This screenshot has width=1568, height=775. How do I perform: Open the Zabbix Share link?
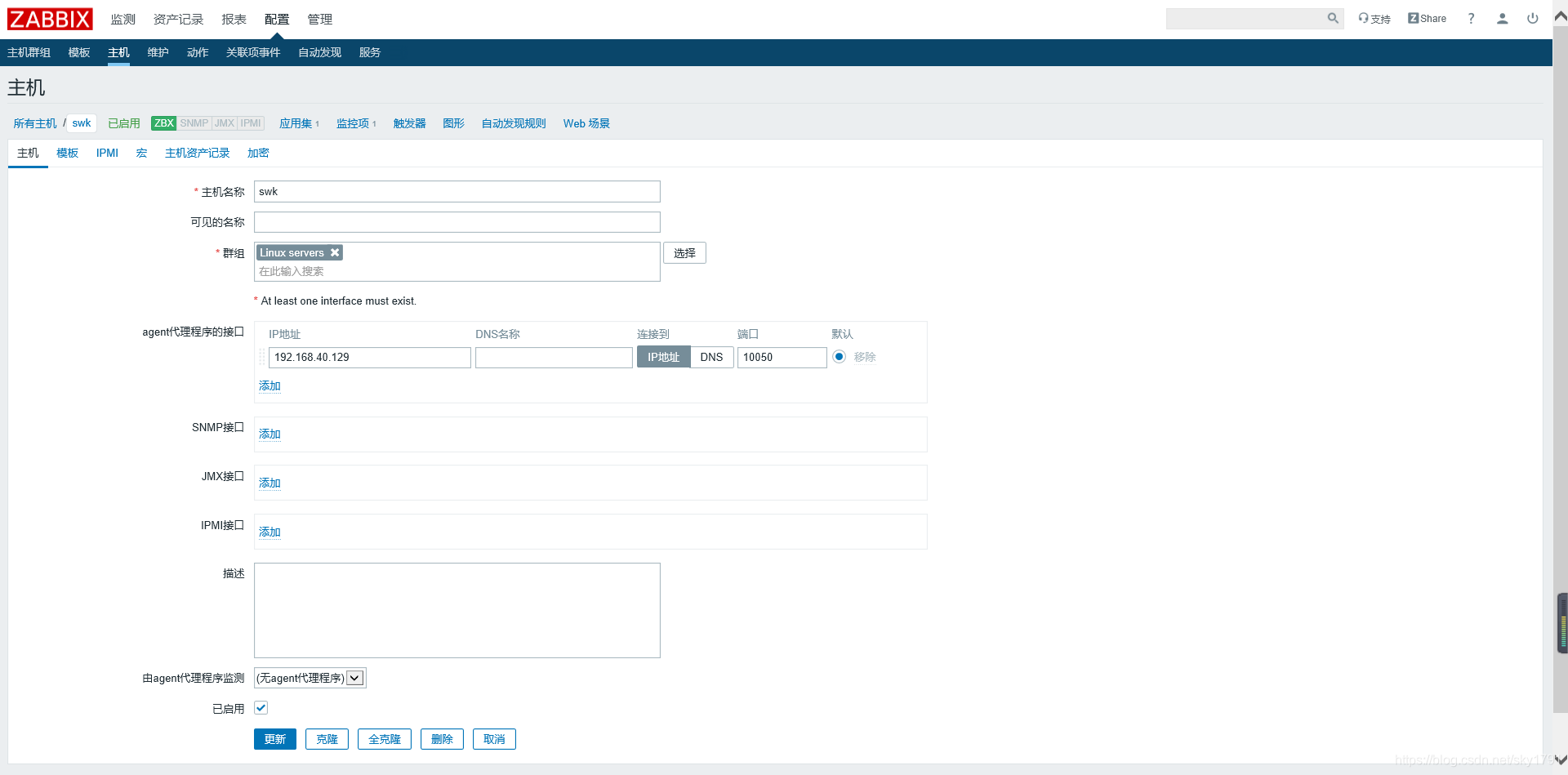[x=1427, y=19]
